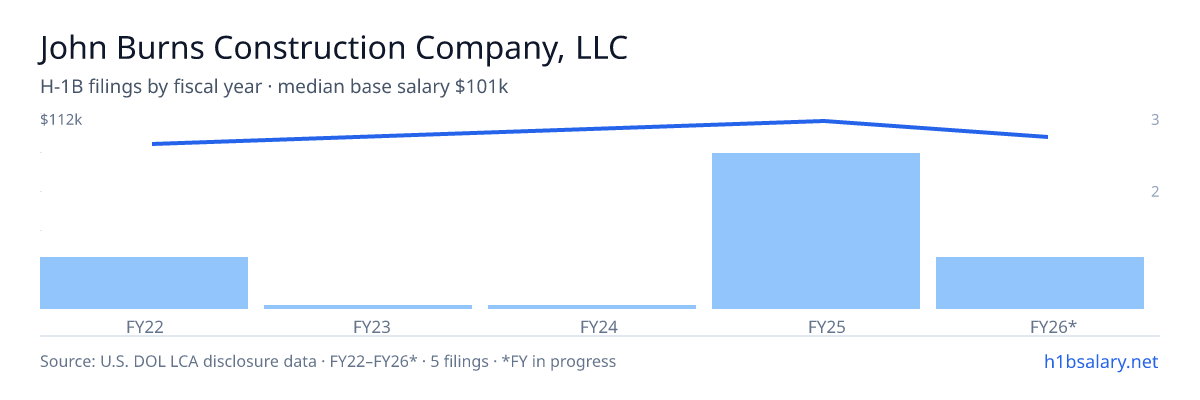Screen dimensions: 1200x400
Task: Click the DOL LCA source footnote
Action: (x=328, y=361)
